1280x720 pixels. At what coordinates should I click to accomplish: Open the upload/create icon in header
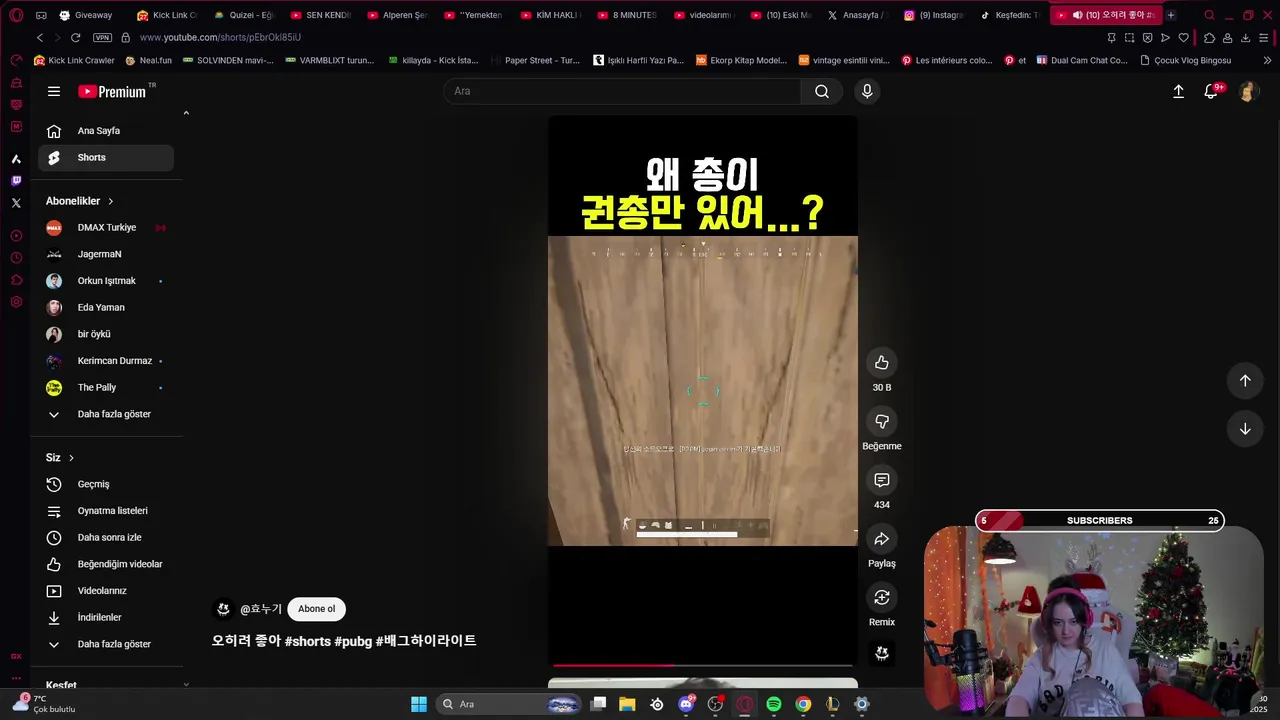(x=1178, y=91)
